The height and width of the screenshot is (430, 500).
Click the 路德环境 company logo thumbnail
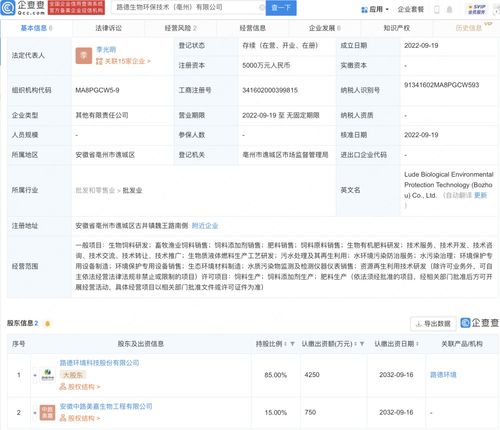tap(48, 375)
